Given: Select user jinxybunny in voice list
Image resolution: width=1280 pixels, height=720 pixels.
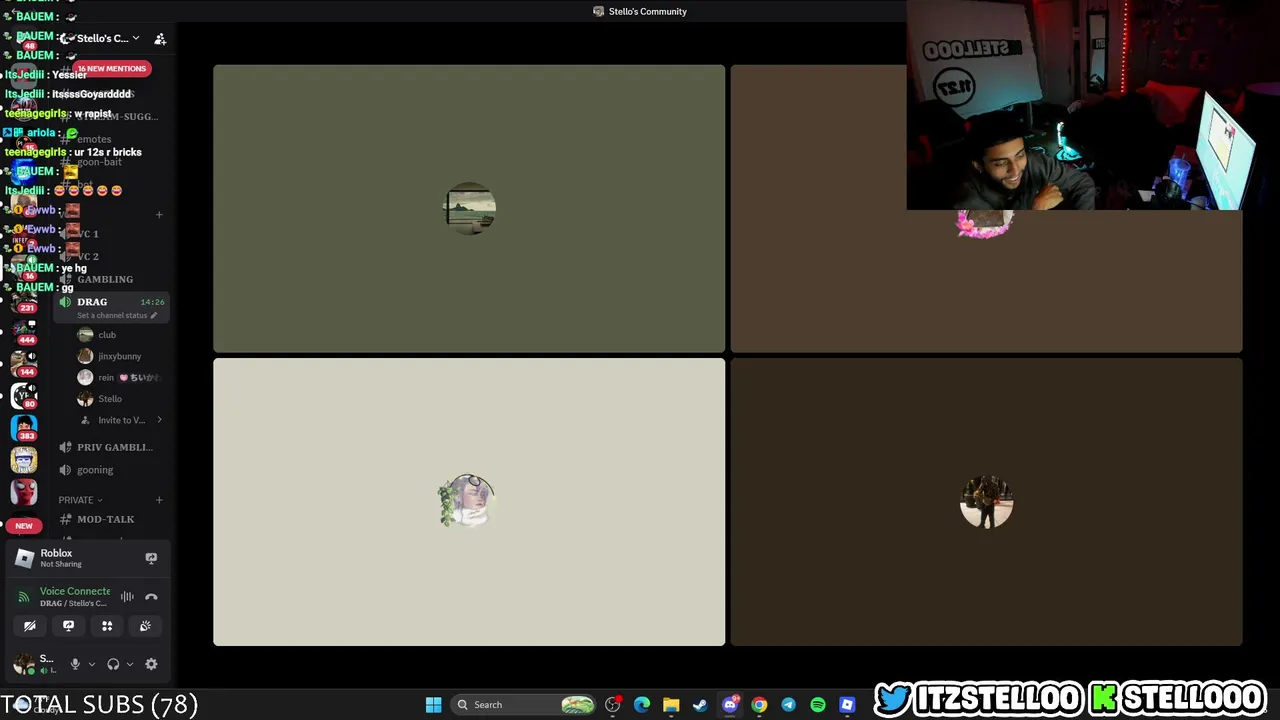Looking at the screenshot, I should (119, 356).
